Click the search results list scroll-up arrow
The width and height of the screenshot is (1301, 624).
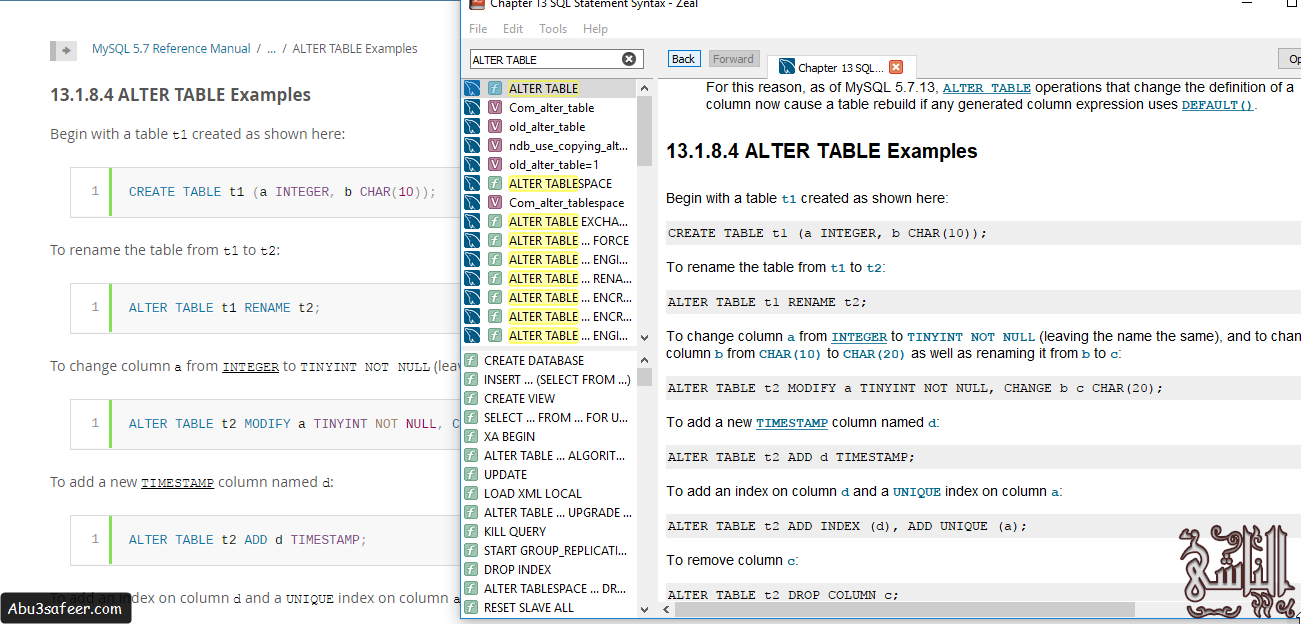pyautogui.click(x=644, y=88)
